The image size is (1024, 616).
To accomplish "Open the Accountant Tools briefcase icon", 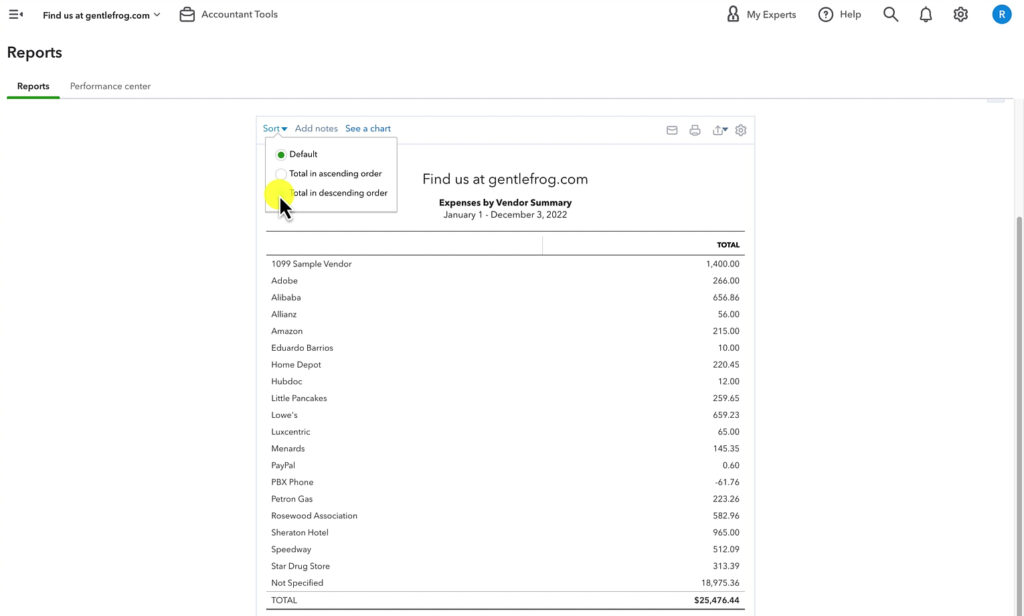I will pos(186,14).
